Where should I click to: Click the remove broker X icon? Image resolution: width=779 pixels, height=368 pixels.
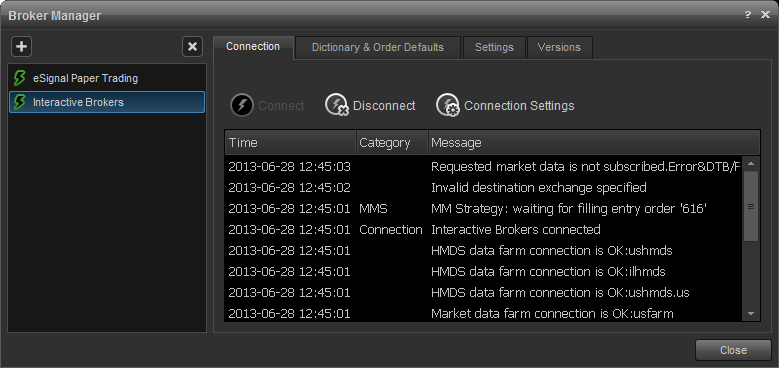[192, 47]
